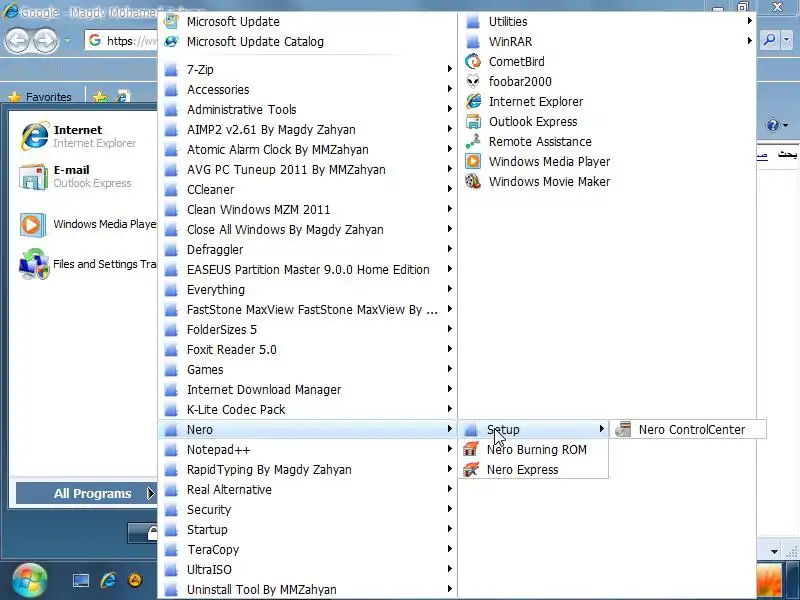Open Close All Windows By Magdy Zahyan
The width and height of the screenshot is (800, 600).
308,230
